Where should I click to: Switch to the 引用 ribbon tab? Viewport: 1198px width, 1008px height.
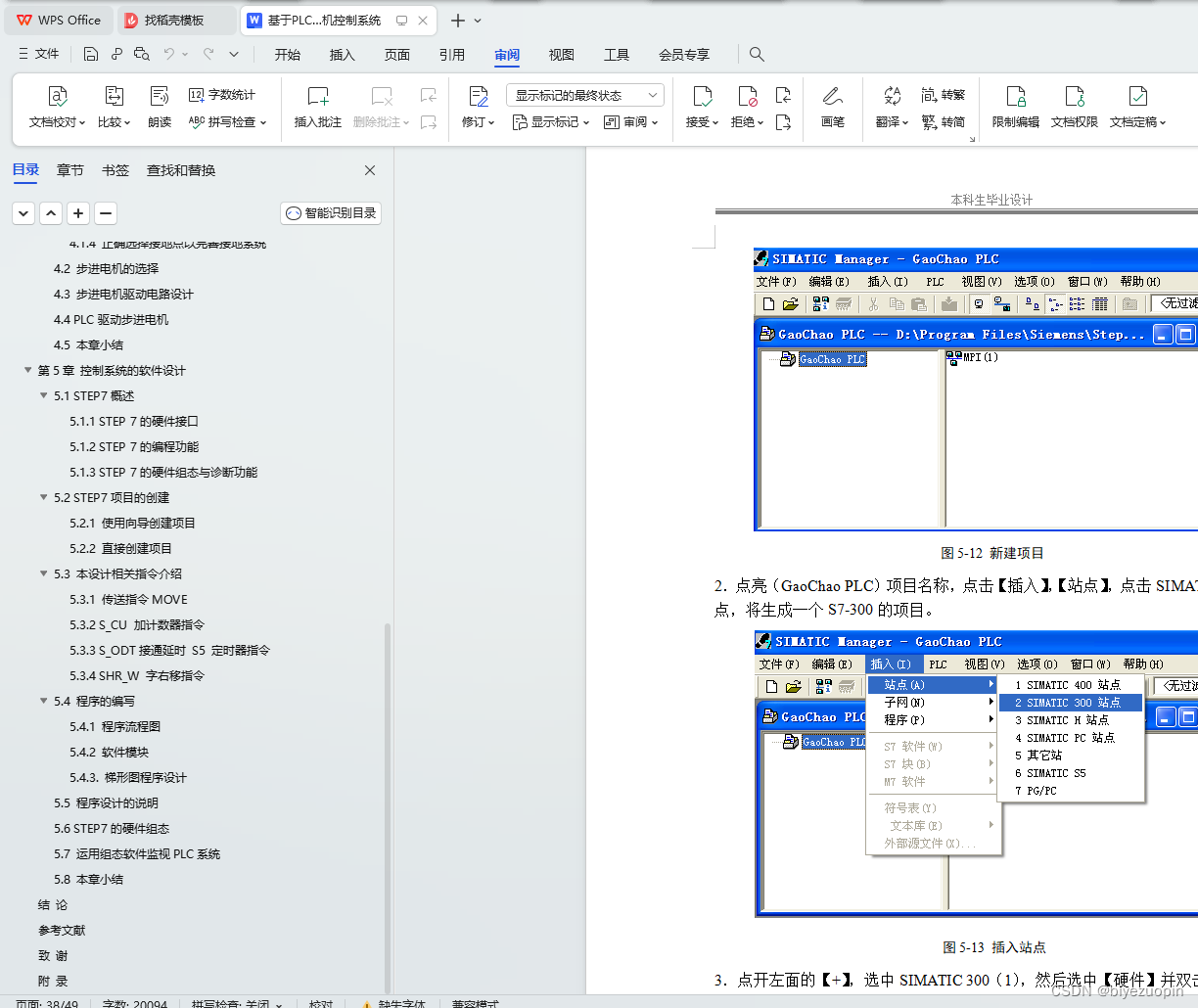[x=452, y=55]
